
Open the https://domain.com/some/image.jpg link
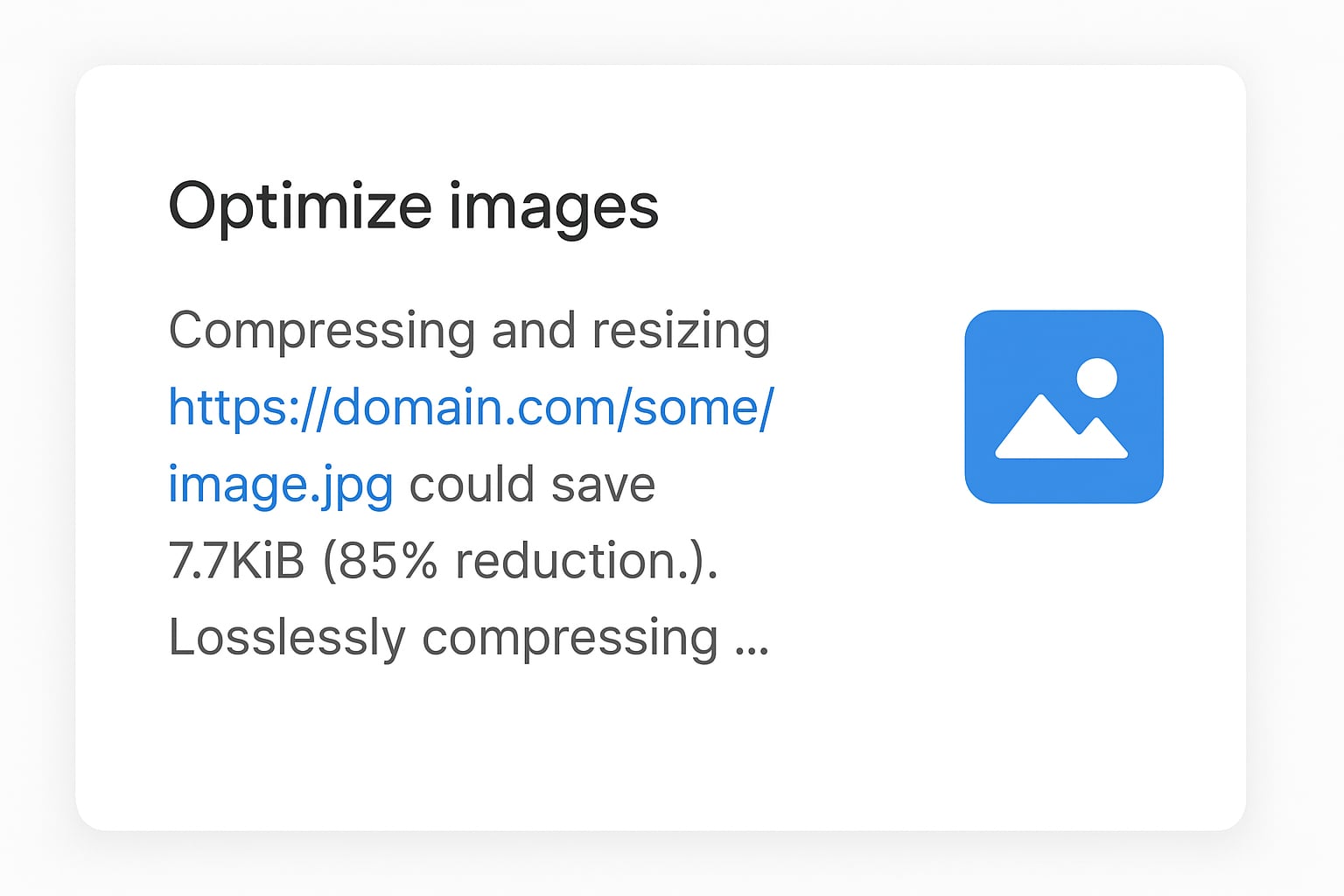pyautogui.click(x=472, y=407)
